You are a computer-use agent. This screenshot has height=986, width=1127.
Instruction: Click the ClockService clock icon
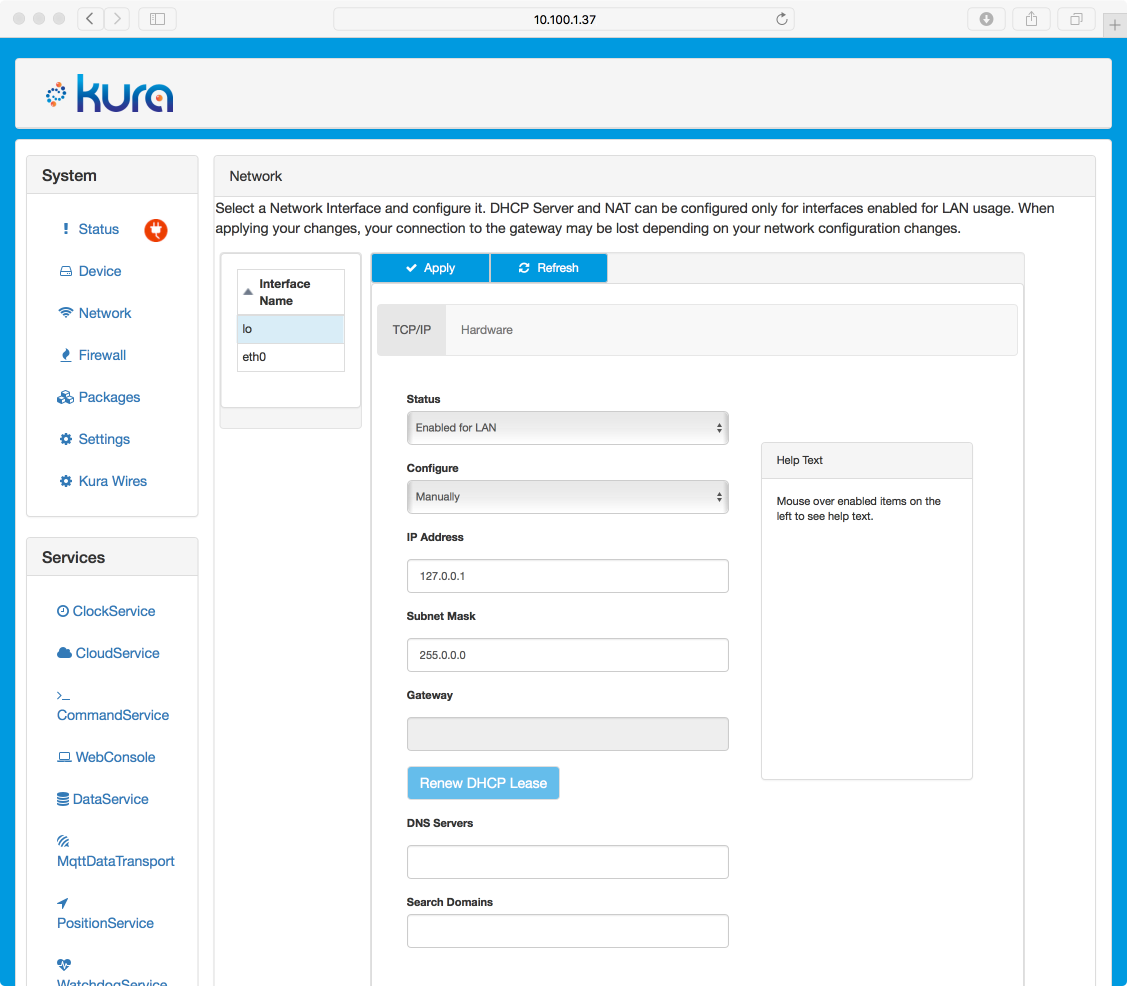coord(63,611)
